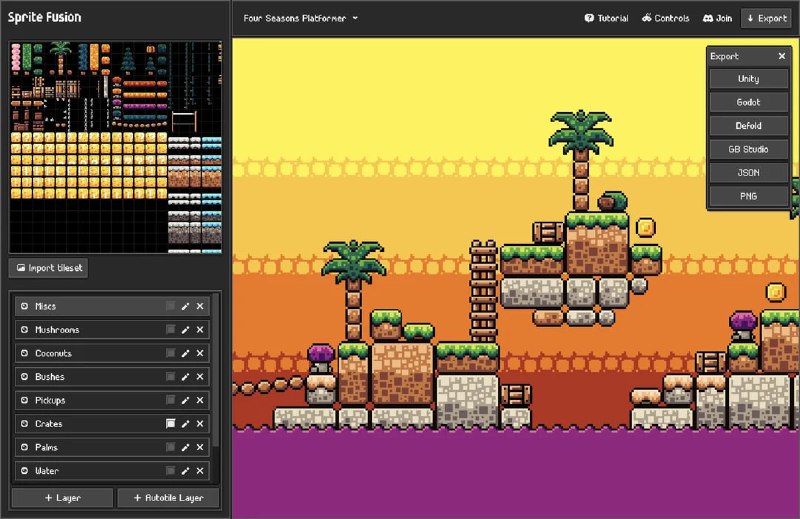This screenshot has width=800, height=519.
Task: Rename the Bushes layer via pencil
Action: (x=185, y=377)
